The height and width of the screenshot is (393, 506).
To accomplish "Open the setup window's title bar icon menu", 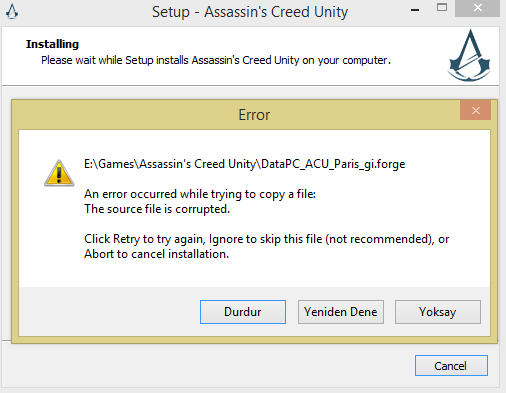I will (12, 11).
